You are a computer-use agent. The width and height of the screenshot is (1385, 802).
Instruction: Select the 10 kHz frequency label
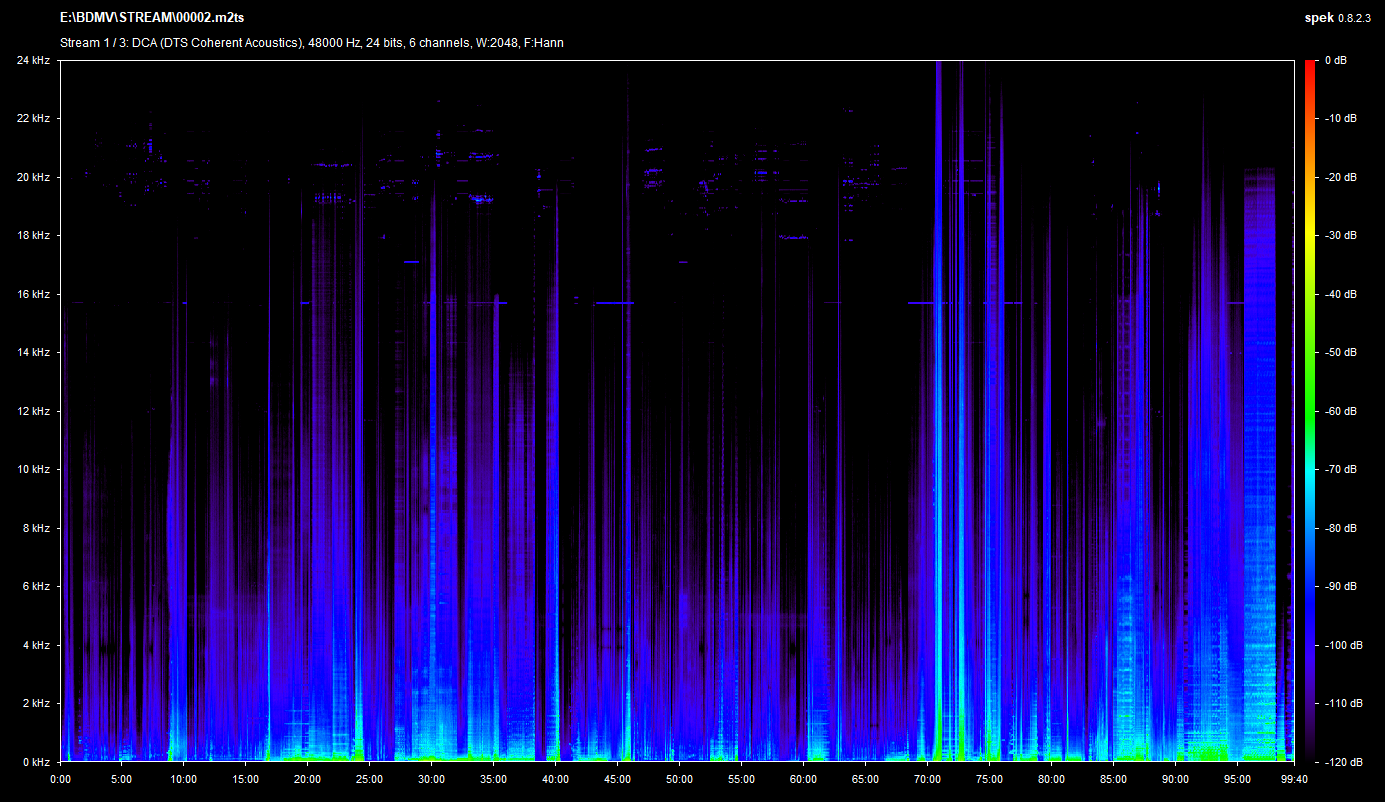pyautogui.click(x=34, y=470)
